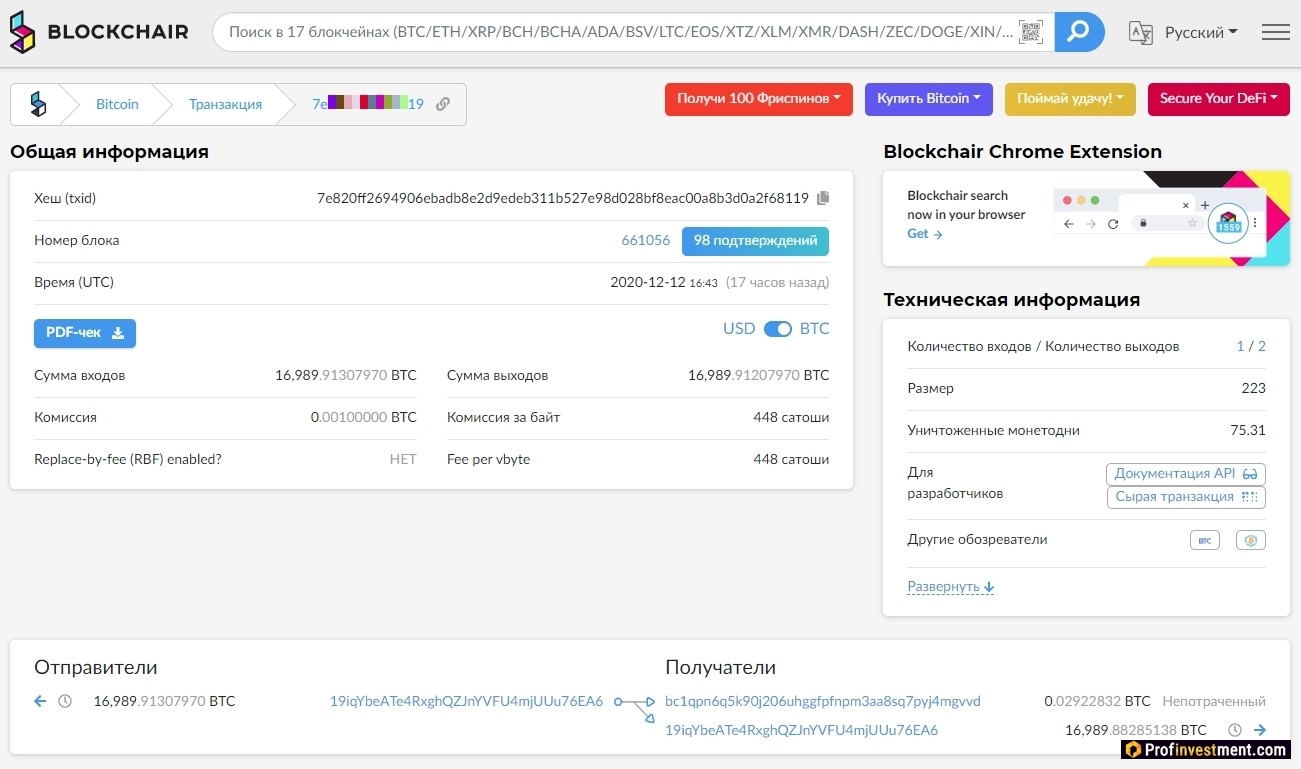Open the Получи 100 Фриспинов dropdown
Viewport: 1301px width, 769px height.
[x=759, y=99]
